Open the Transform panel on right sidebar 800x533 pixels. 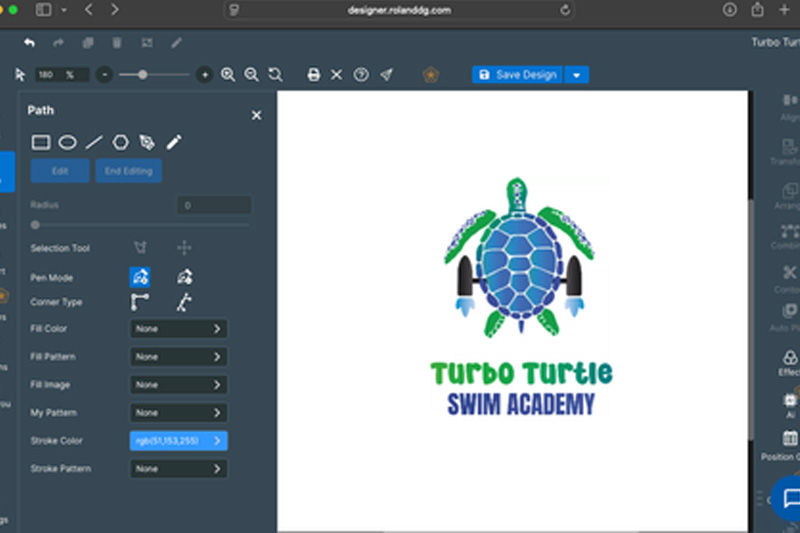788,152
